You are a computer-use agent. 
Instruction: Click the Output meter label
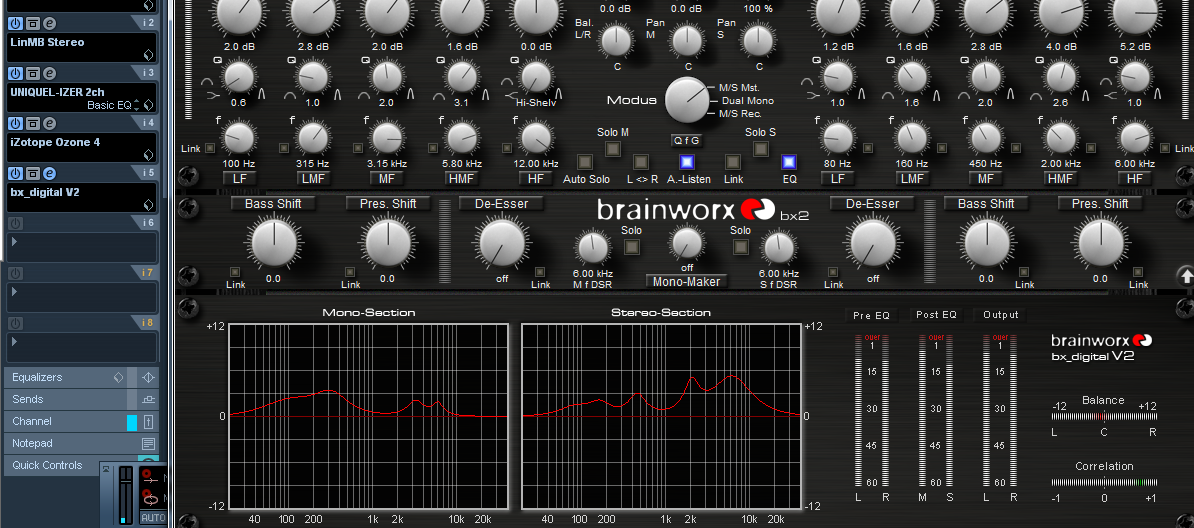click(1001, 315)
